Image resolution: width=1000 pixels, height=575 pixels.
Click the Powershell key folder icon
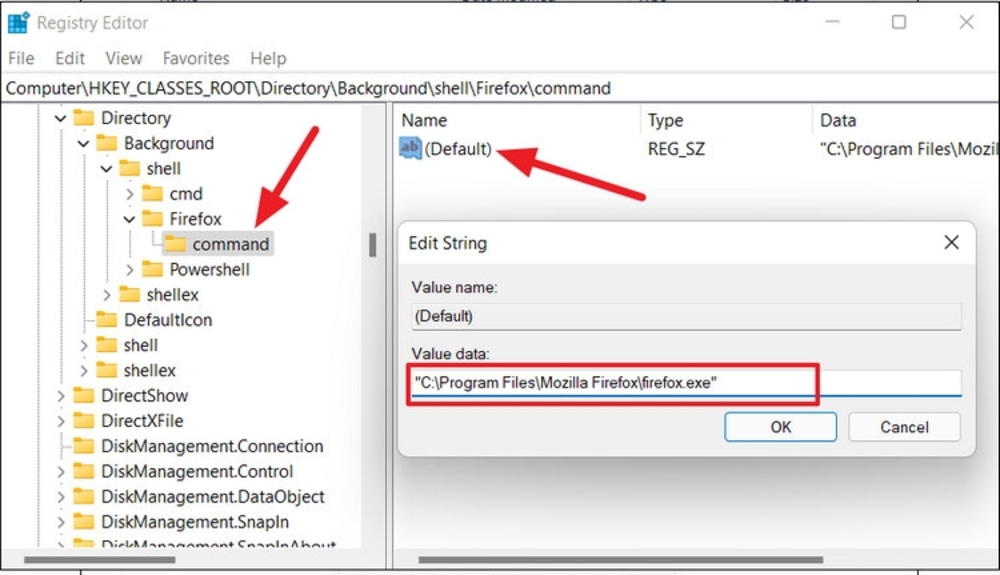point(152,269)
